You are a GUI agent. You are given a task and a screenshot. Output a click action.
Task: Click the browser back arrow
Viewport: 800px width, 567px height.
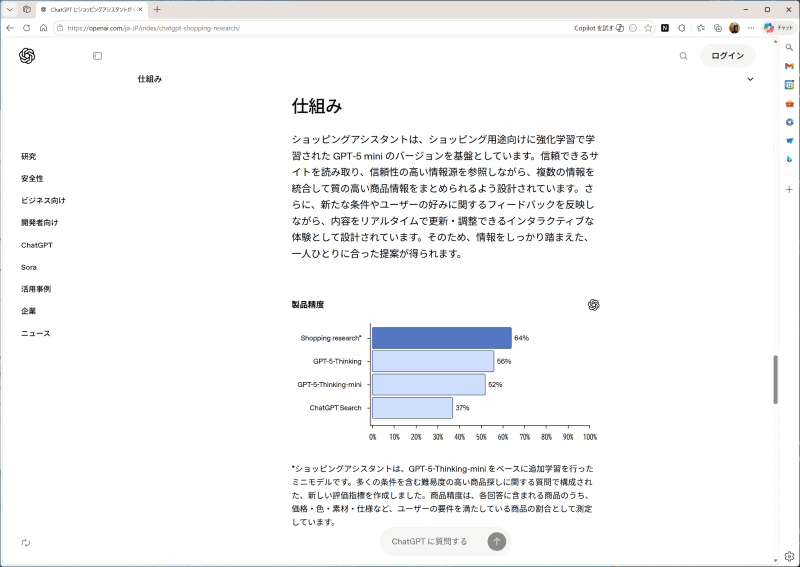pos(10,28)
